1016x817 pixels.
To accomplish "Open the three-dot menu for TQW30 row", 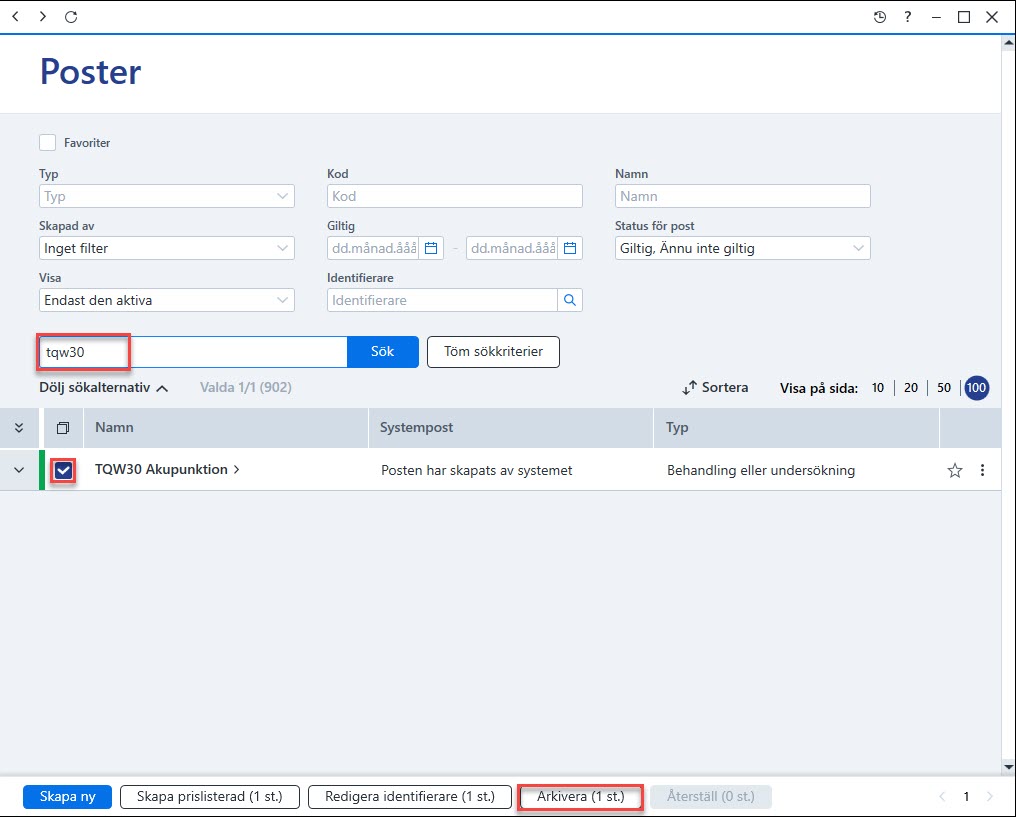I will pos(982,470).
